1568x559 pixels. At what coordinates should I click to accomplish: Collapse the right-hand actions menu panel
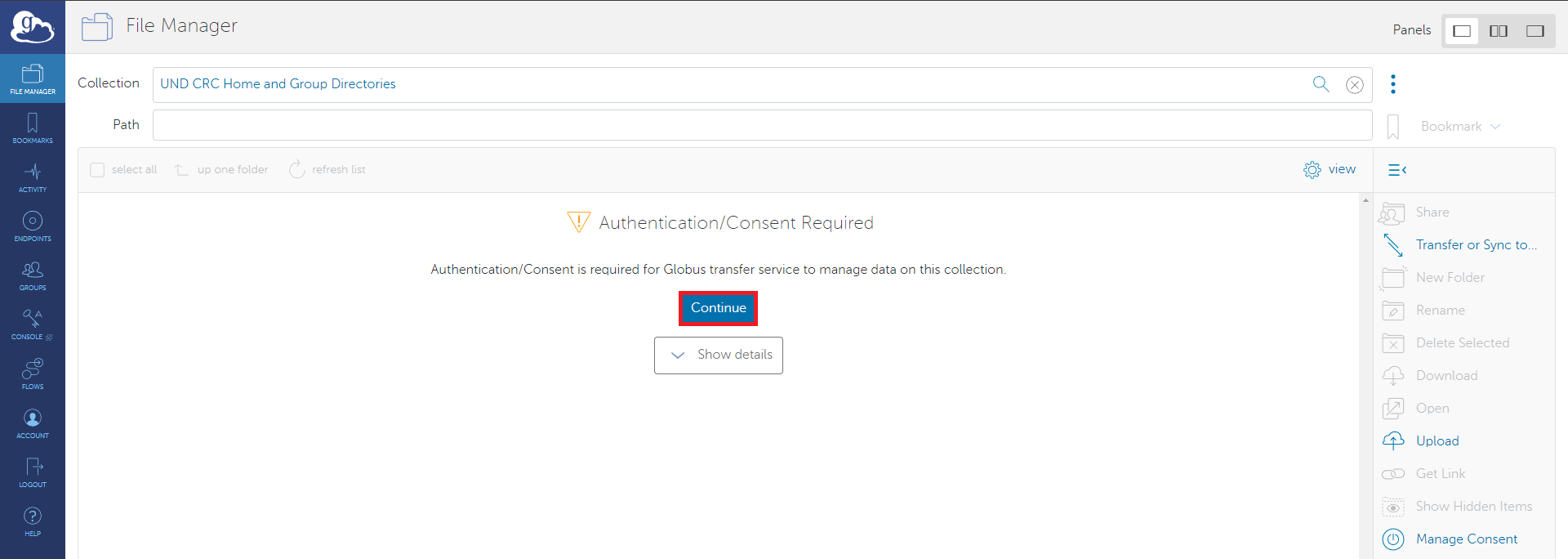pos(1396,170)
